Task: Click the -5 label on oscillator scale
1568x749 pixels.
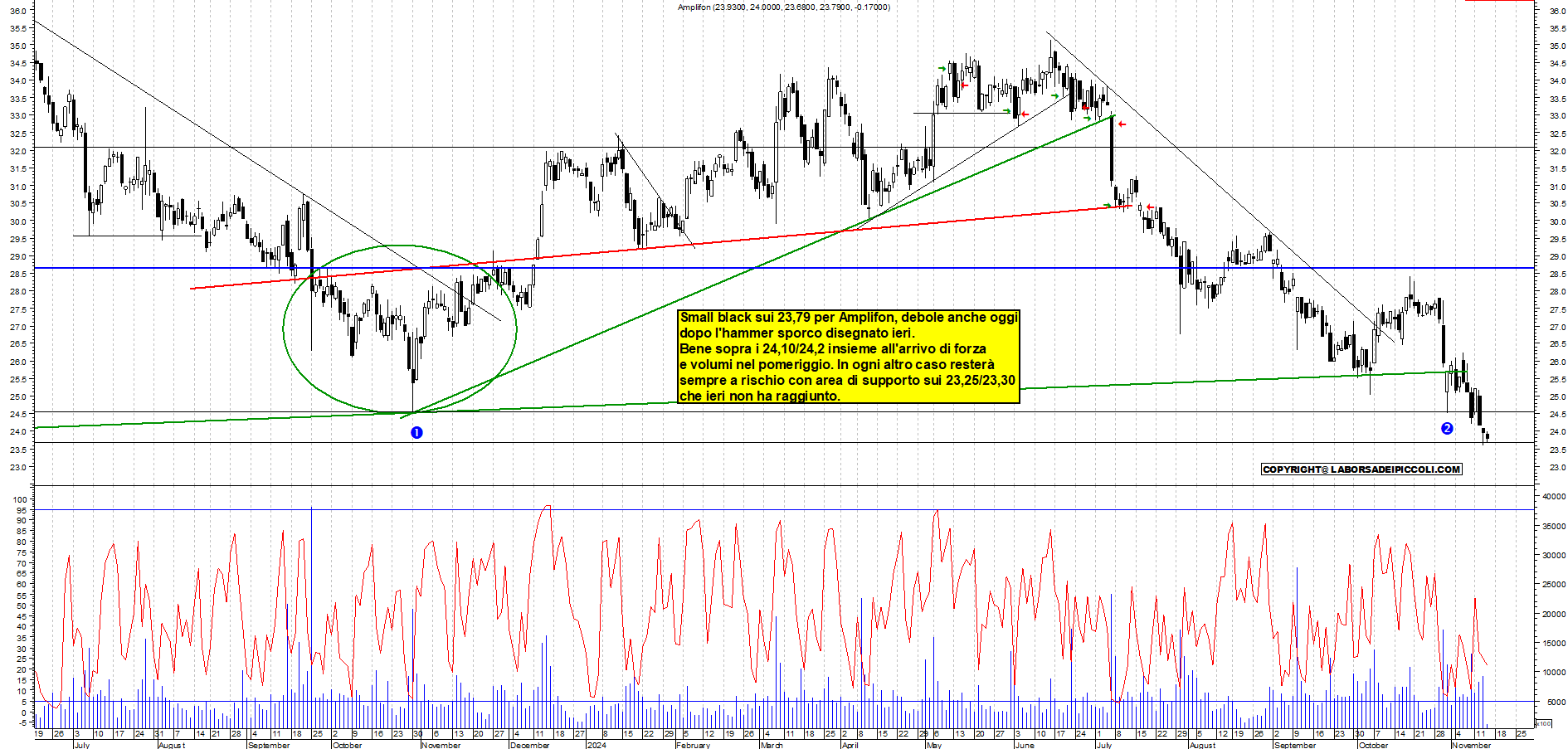Action: coord(22,722)
